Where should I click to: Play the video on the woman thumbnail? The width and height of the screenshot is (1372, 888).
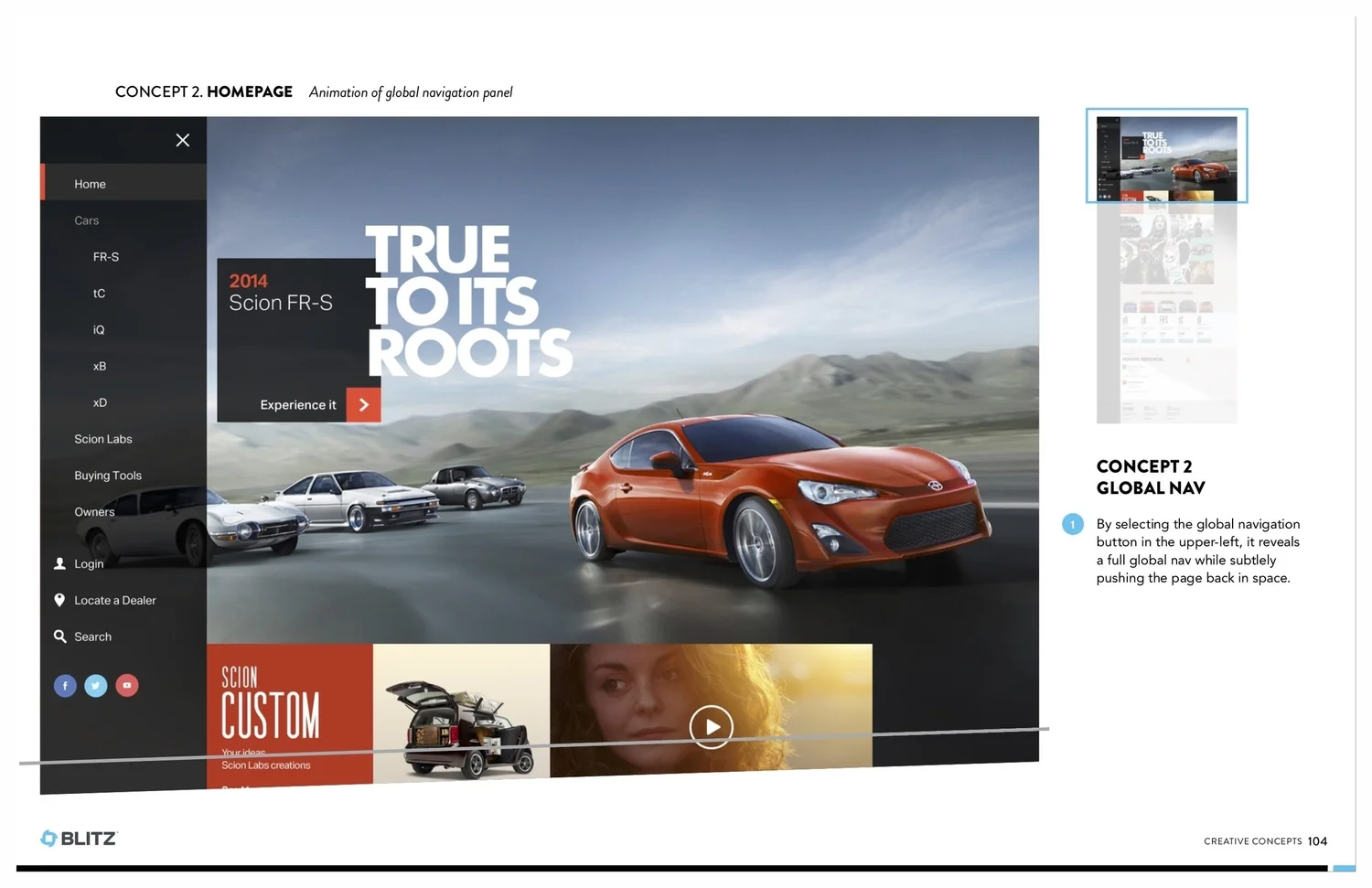pos(711,727)
